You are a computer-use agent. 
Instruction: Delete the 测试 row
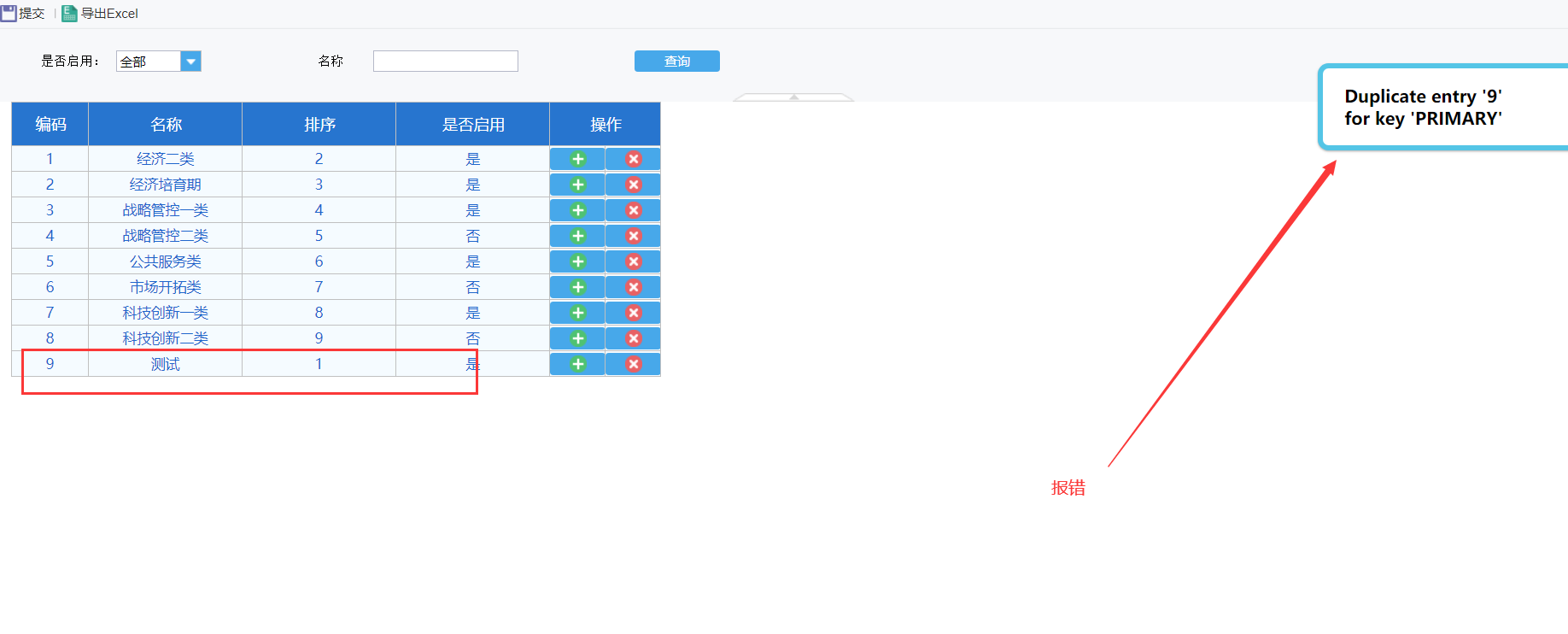click(633, 364)
